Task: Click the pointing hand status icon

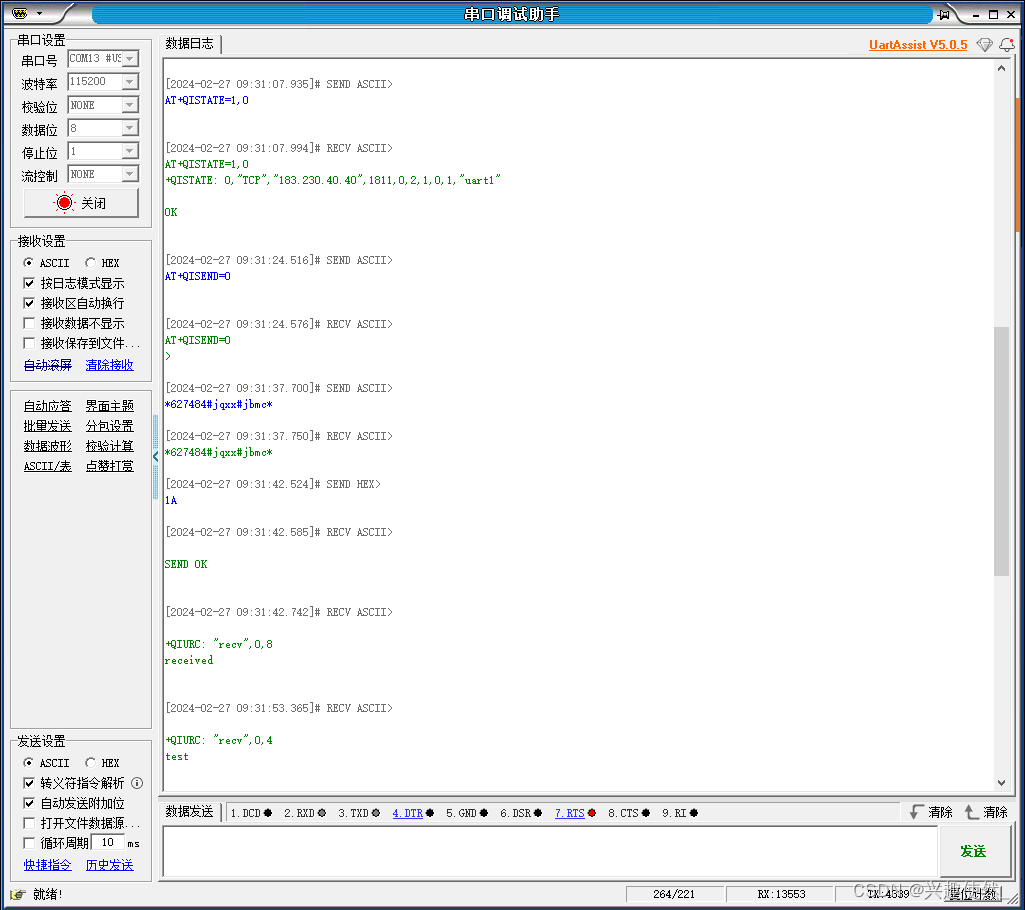Action: pyautogui.click(x=18, y=894)
